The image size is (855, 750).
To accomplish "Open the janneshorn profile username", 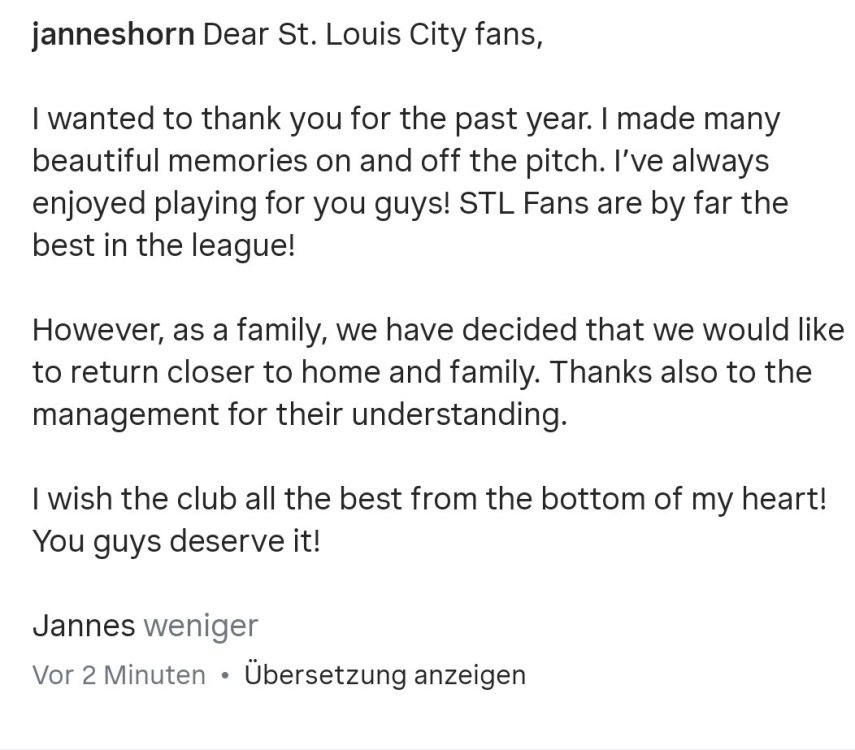I will pos(113,38).
